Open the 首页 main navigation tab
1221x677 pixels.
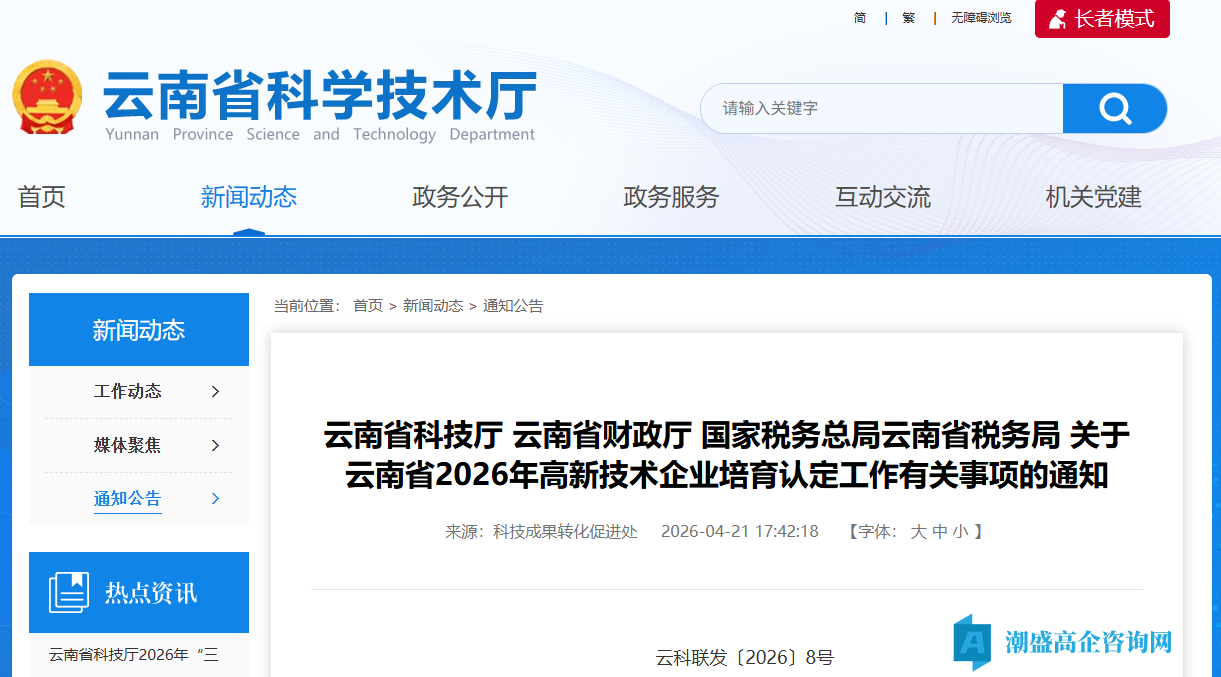point(42,197)
